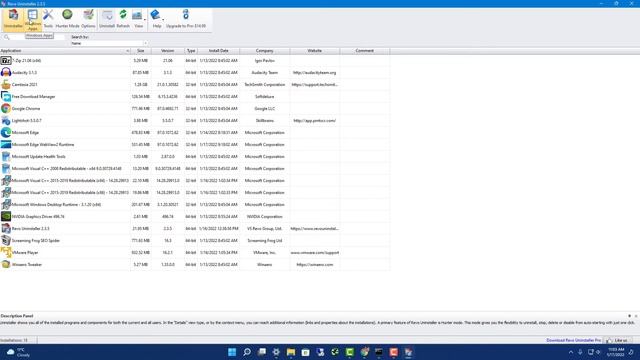This screenshot has height=360, width=640.
Task: Open taskbar Search
Action: pyautogui.click(x=247, y=352)
